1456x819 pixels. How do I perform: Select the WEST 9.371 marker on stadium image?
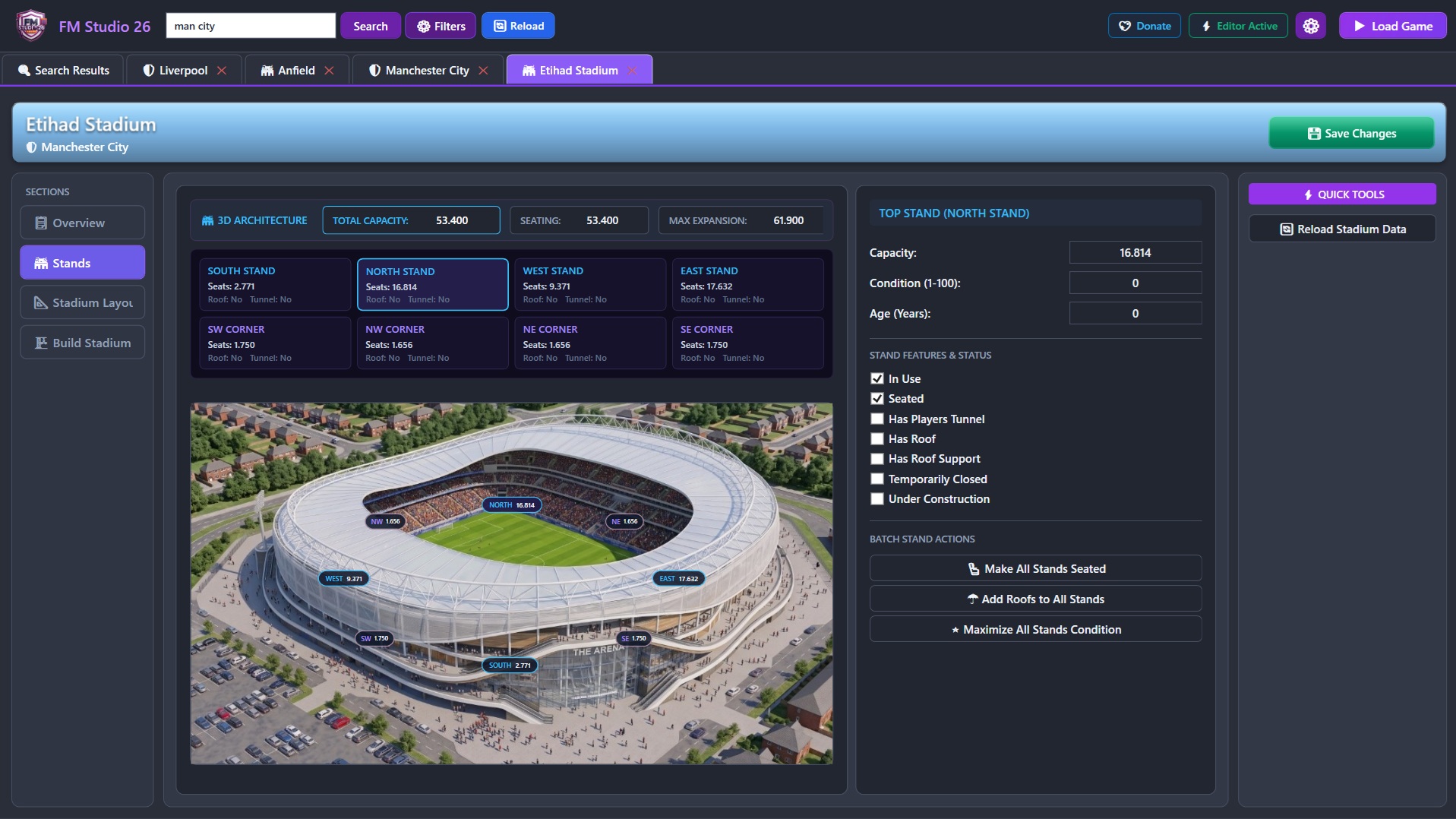click(344, 578)
